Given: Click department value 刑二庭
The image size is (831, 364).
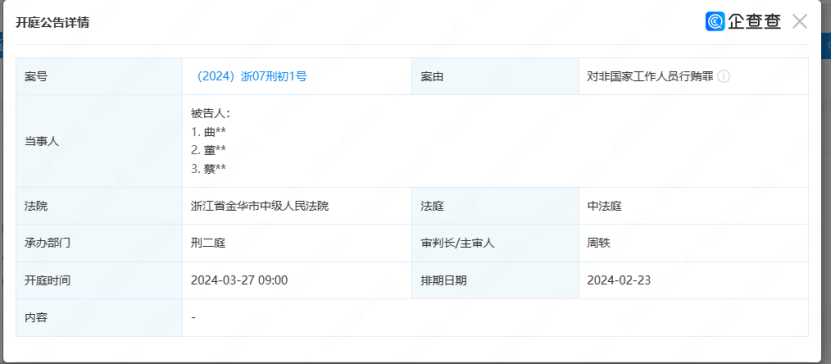Looking at the screenshot, I should pos(208,243).
